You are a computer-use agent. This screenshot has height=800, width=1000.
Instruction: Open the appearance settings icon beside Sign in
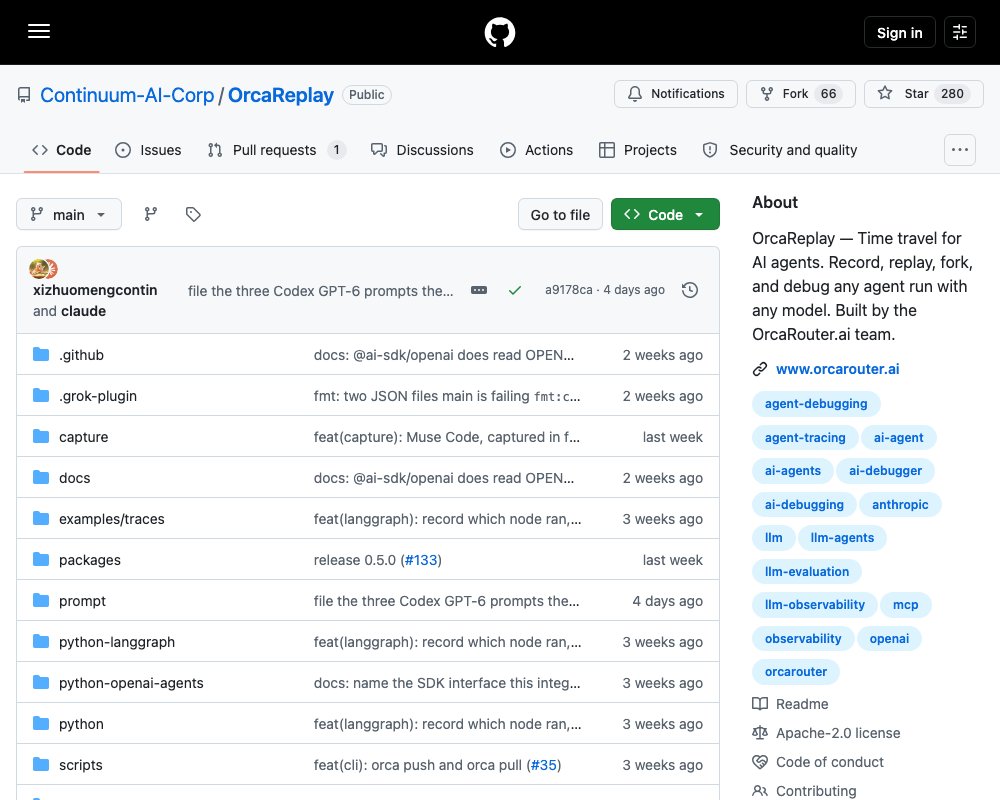point(960,32)
